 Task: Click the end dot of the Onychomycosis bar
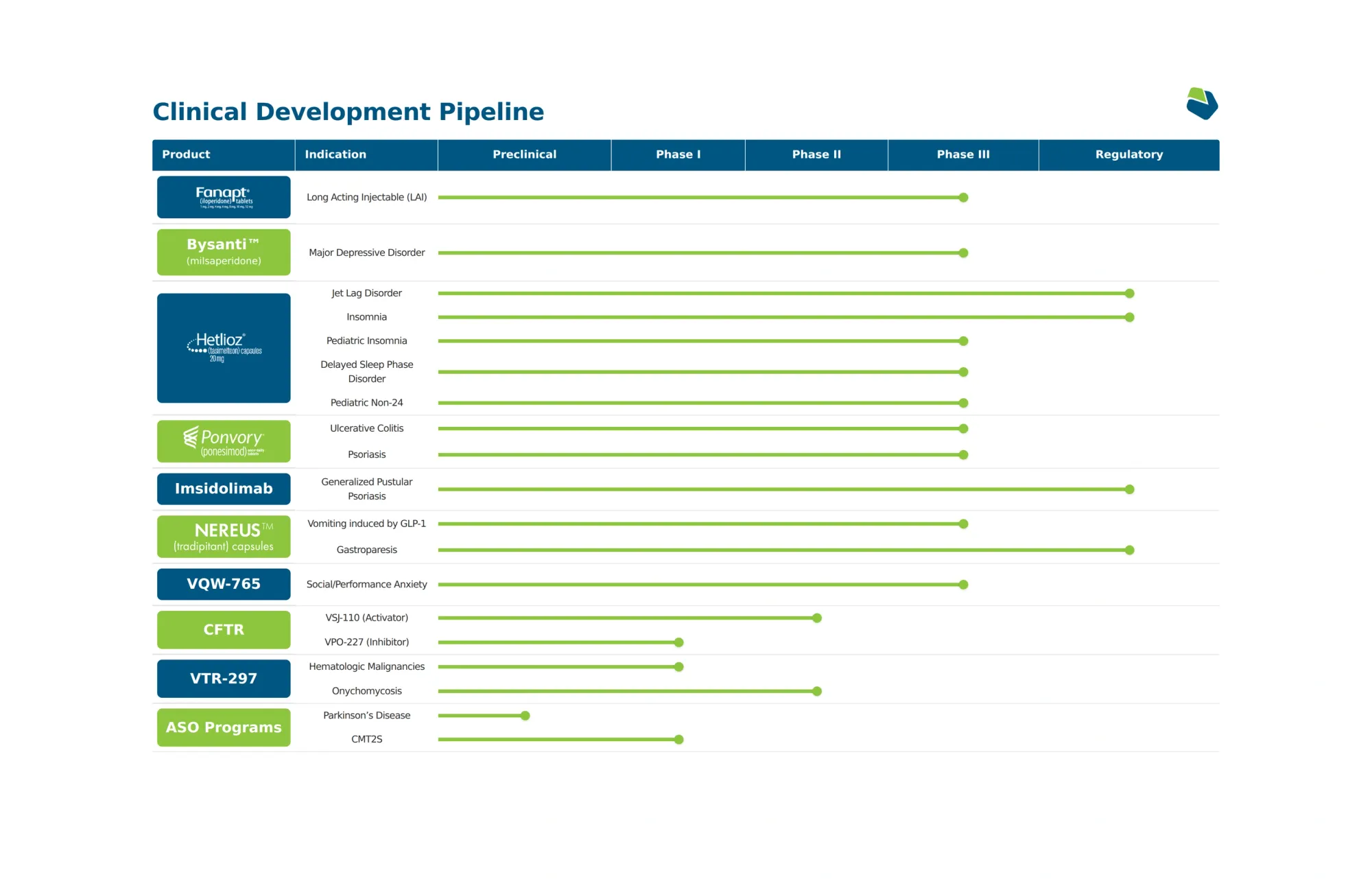pyautogui.click(x=816, y=691)
